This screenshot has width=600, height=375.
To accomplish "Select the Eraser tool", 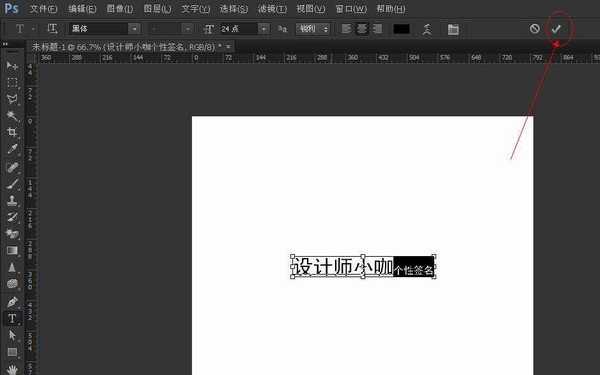I will pyautogui.click(x=12, y=234).
